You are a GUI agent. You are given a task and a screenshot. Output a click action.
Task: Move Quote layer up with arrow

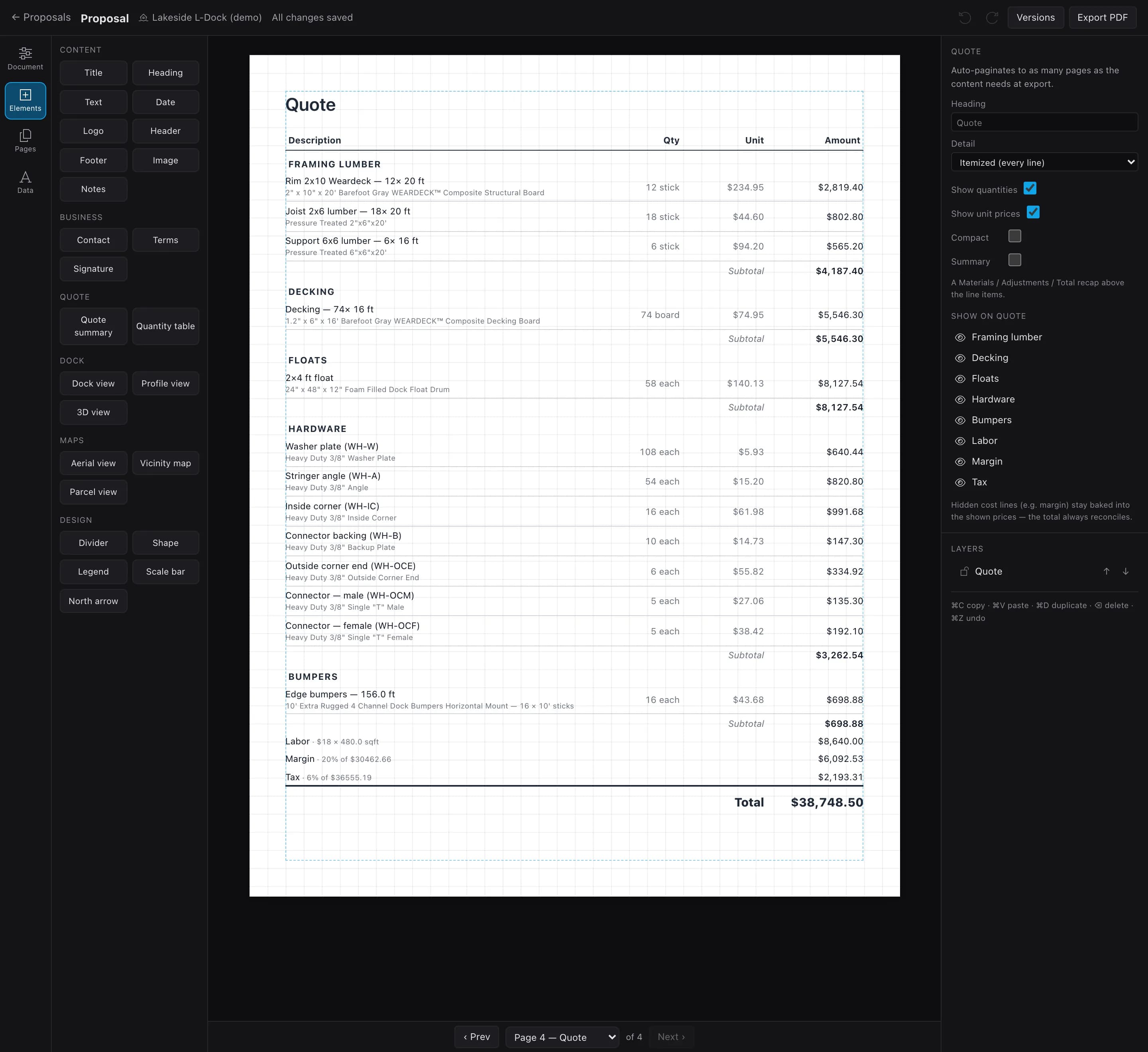pos(1107,571)
